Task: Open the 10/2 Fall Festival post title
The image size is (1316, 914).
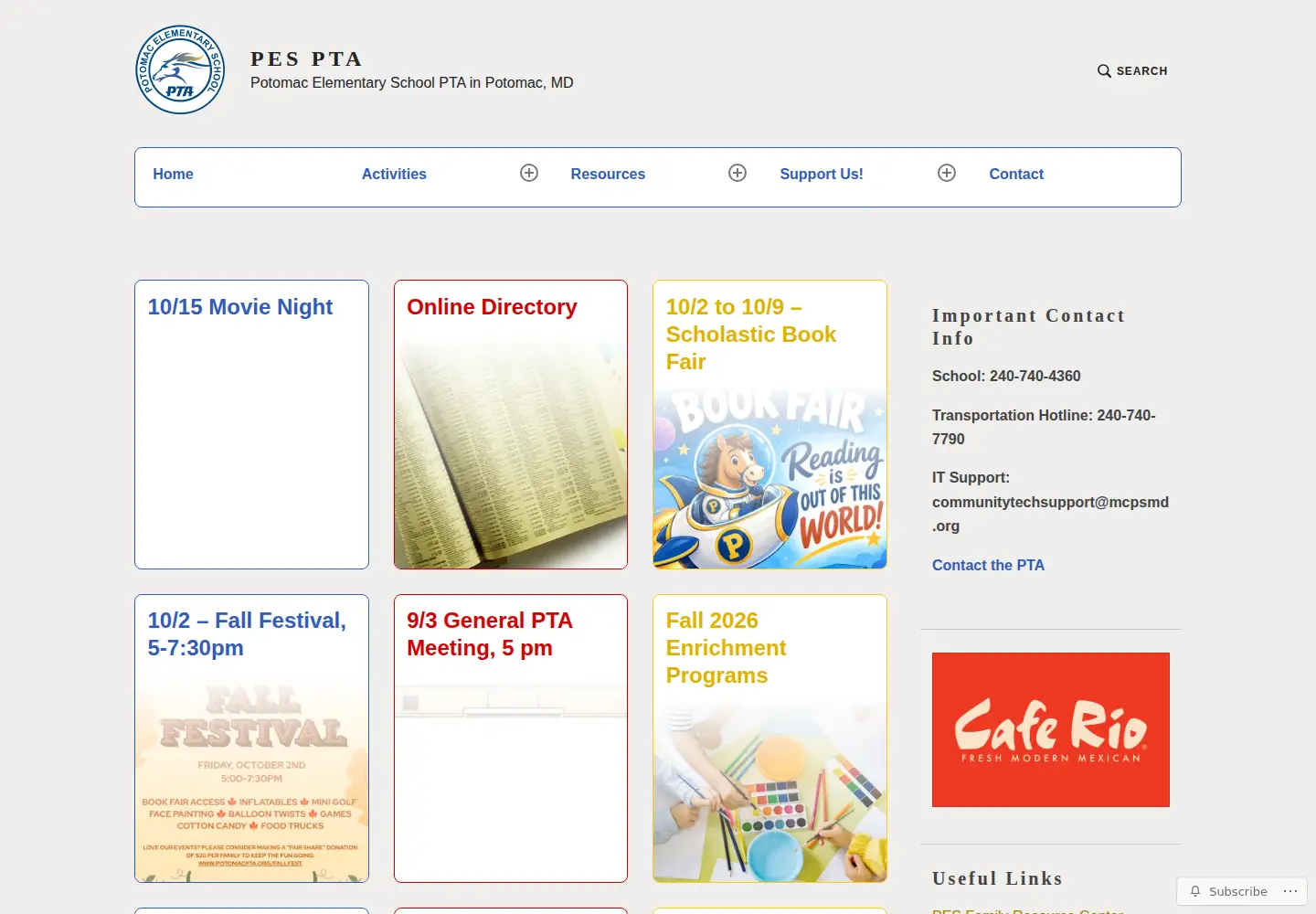Action: coord(247,634)
